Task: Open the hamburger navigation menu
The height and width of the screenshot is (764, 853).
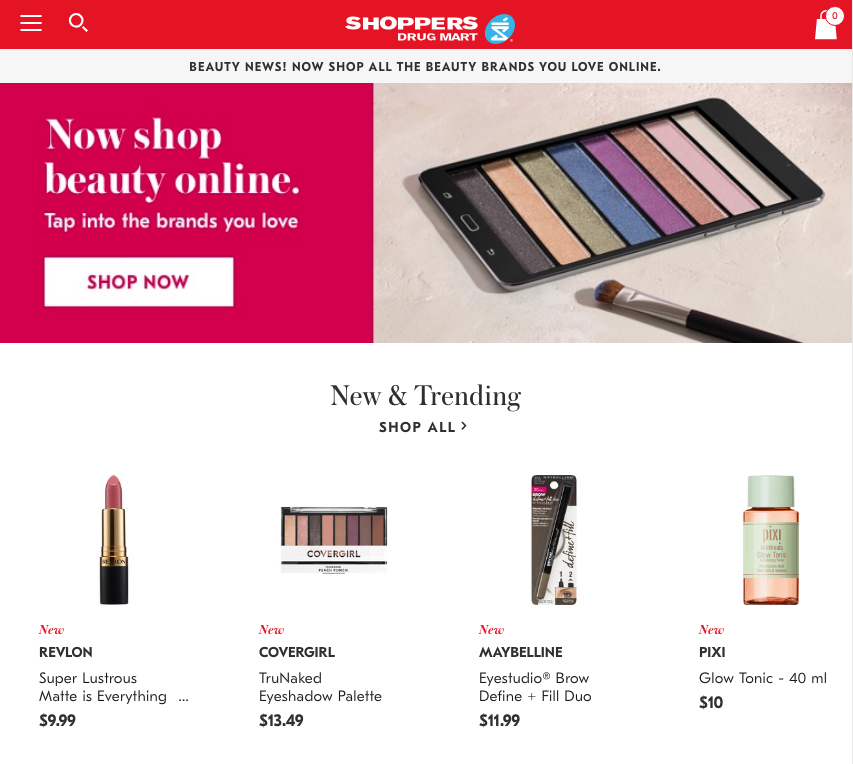Action: (31, 23)
